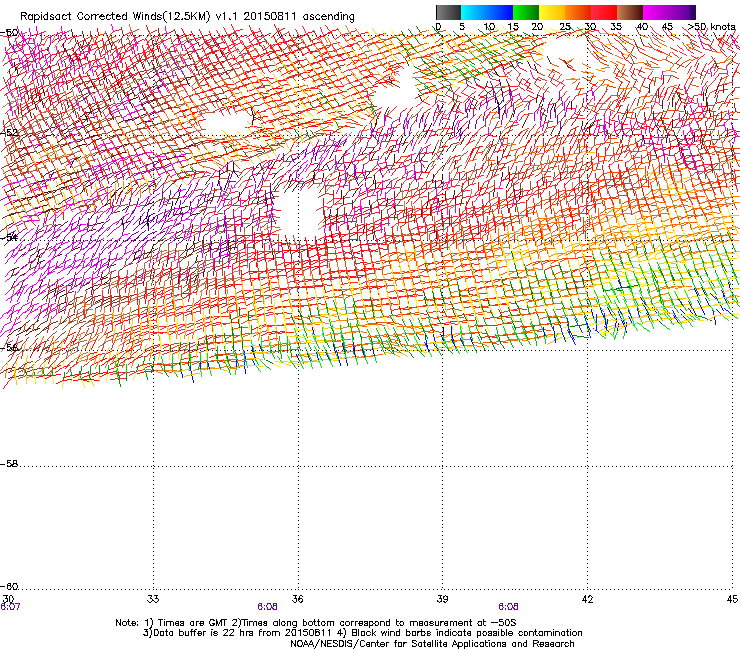Click the '20' knots label under the colorbar
740x650 pixels.
tap(537, 27)
